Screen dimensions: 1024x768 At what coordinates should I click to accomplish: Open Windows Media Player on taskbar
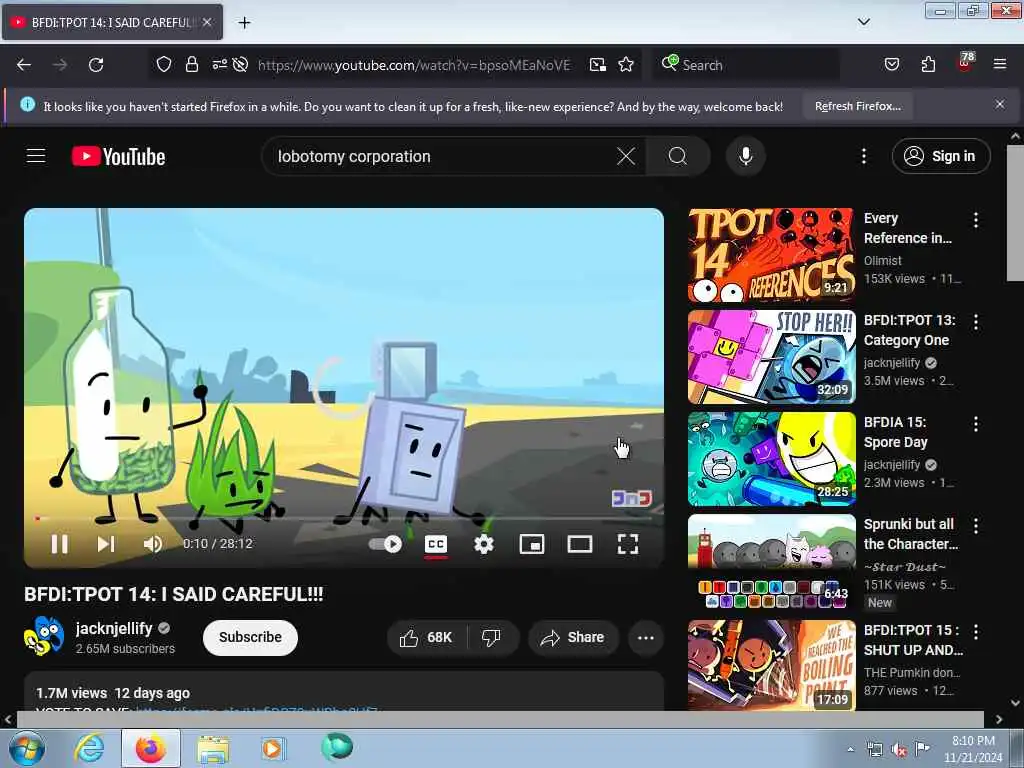pyautogui.click(x=272, y=748)
